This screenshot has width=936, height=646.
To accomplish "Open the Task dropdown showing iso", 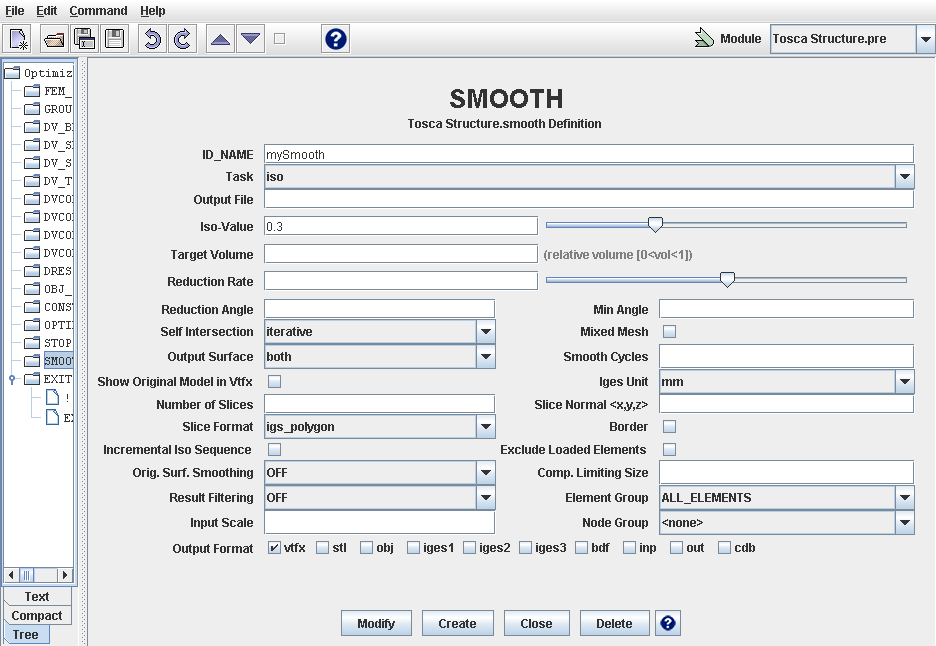I will [x=904, y=177].
